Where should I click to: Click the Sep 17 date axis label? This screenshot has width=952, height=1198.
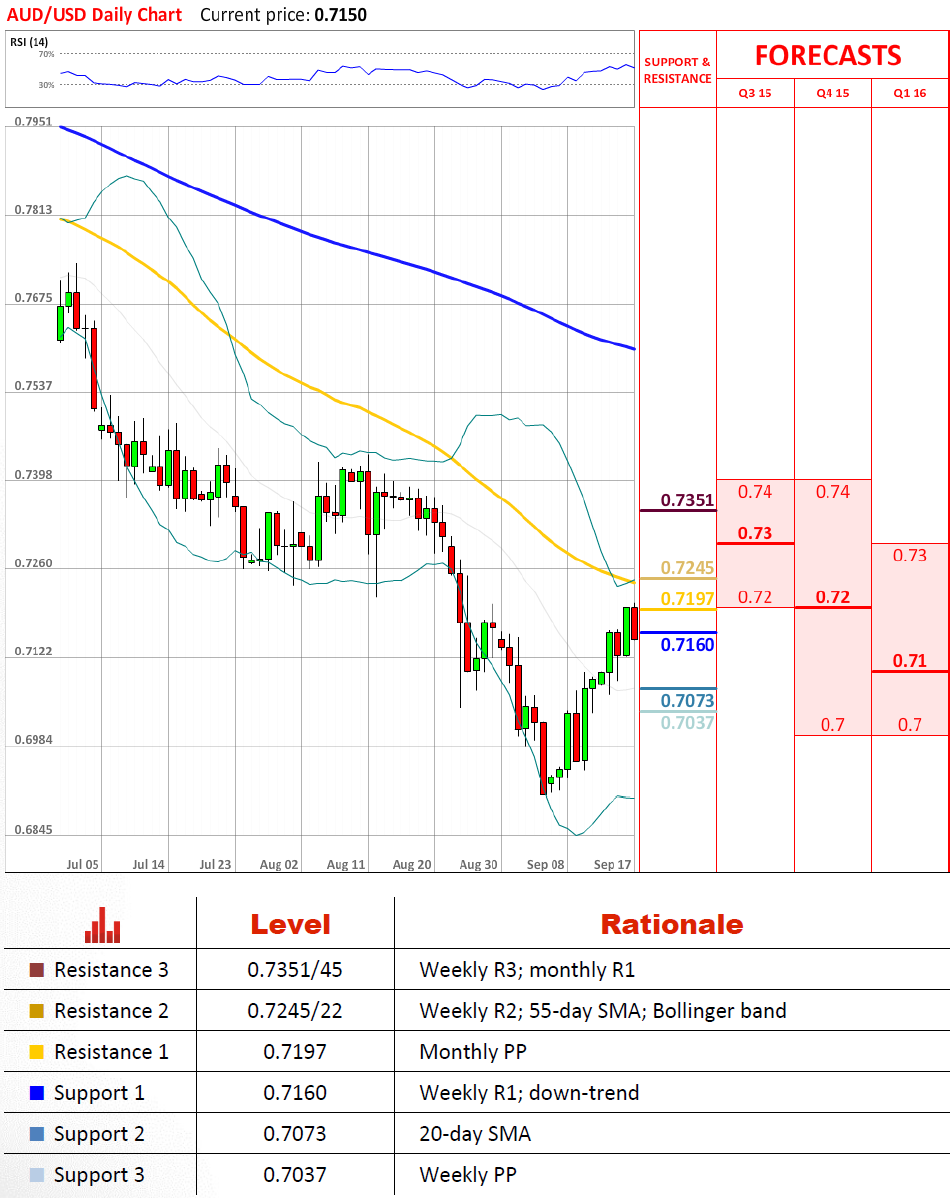(613, 864)
